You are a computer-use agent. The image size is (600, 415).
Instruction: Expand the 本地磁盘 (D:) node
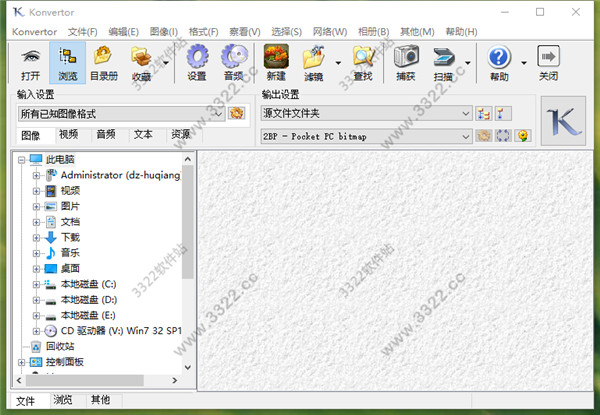pos(36,300)
